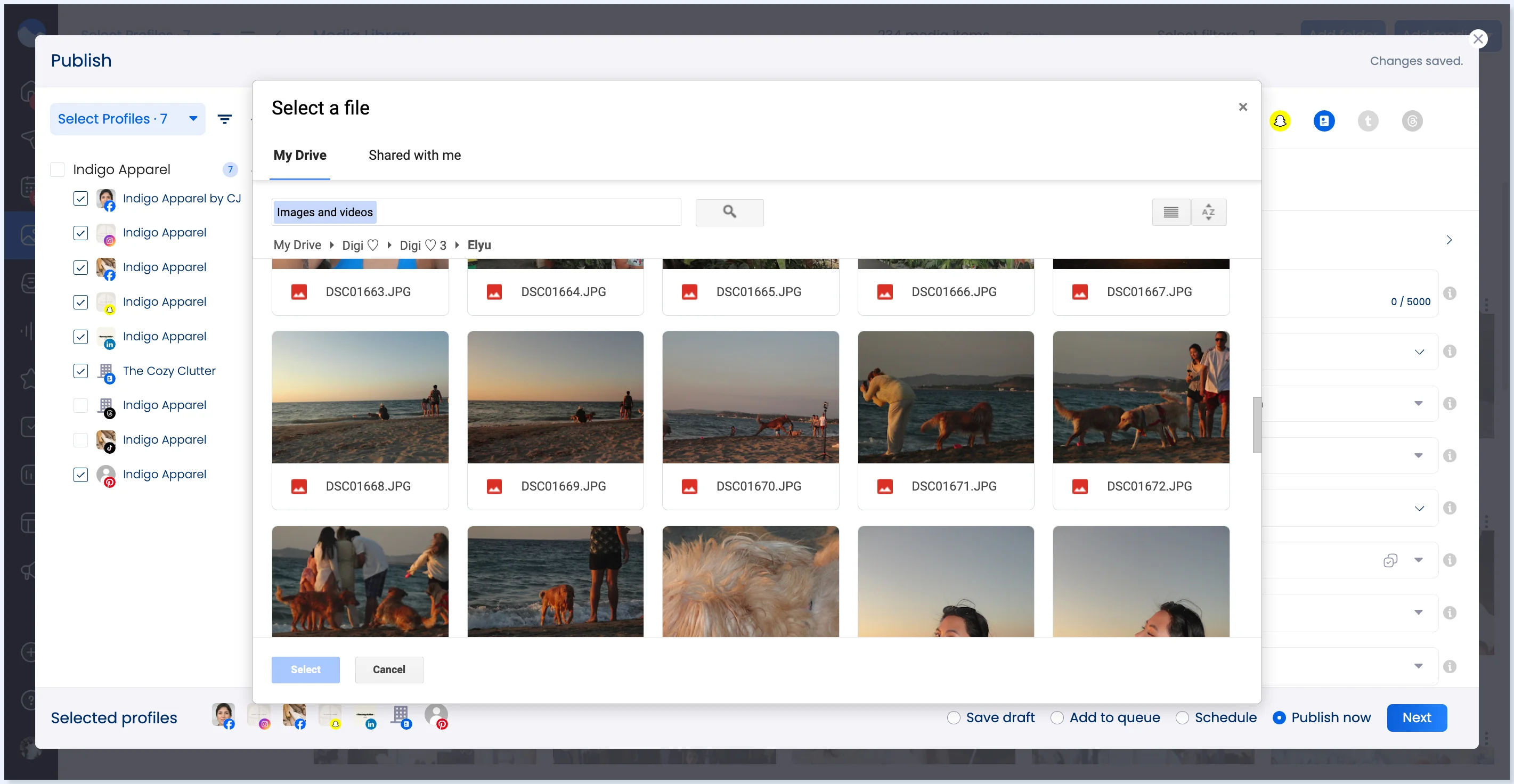
Task: Click the Digi ♡ 3 breadcrumb folder
Action: coord(422,245)
